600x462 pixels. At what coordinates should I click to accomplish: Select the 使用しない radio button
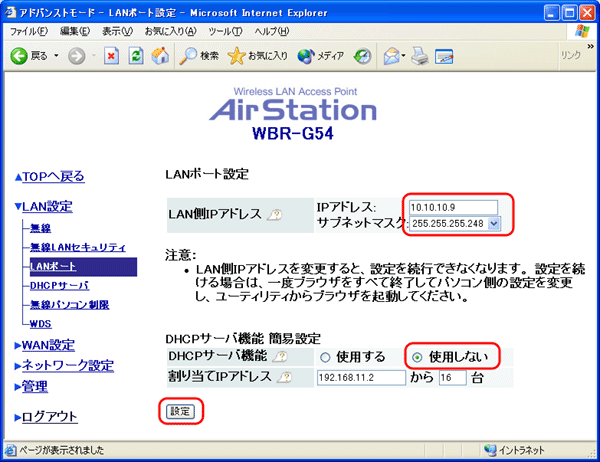(x=417, y=358)
